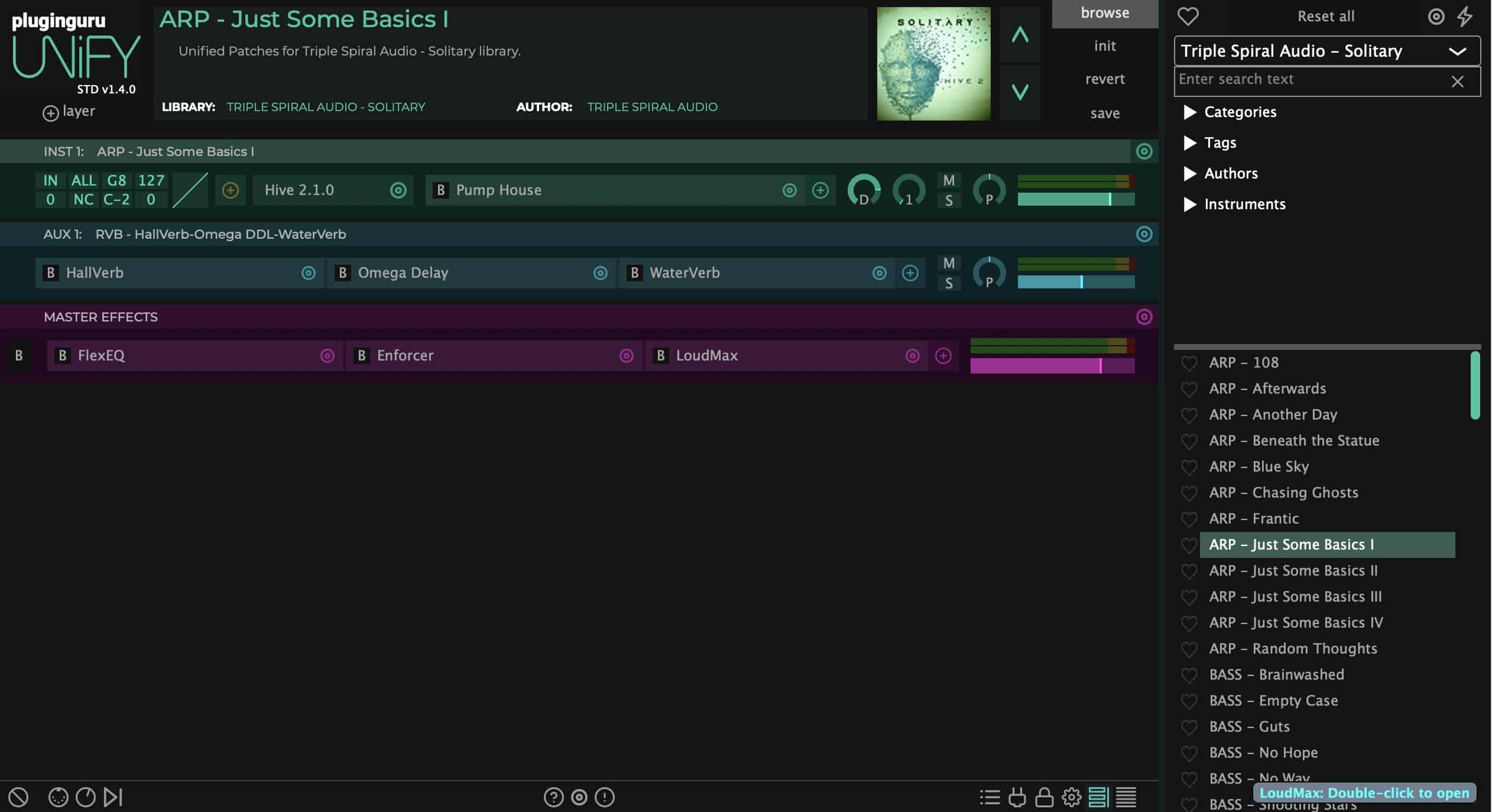Screen dimensions: 1492x812
Task: Select patch BASS – Brainwashed
Action: (1327, 675)
